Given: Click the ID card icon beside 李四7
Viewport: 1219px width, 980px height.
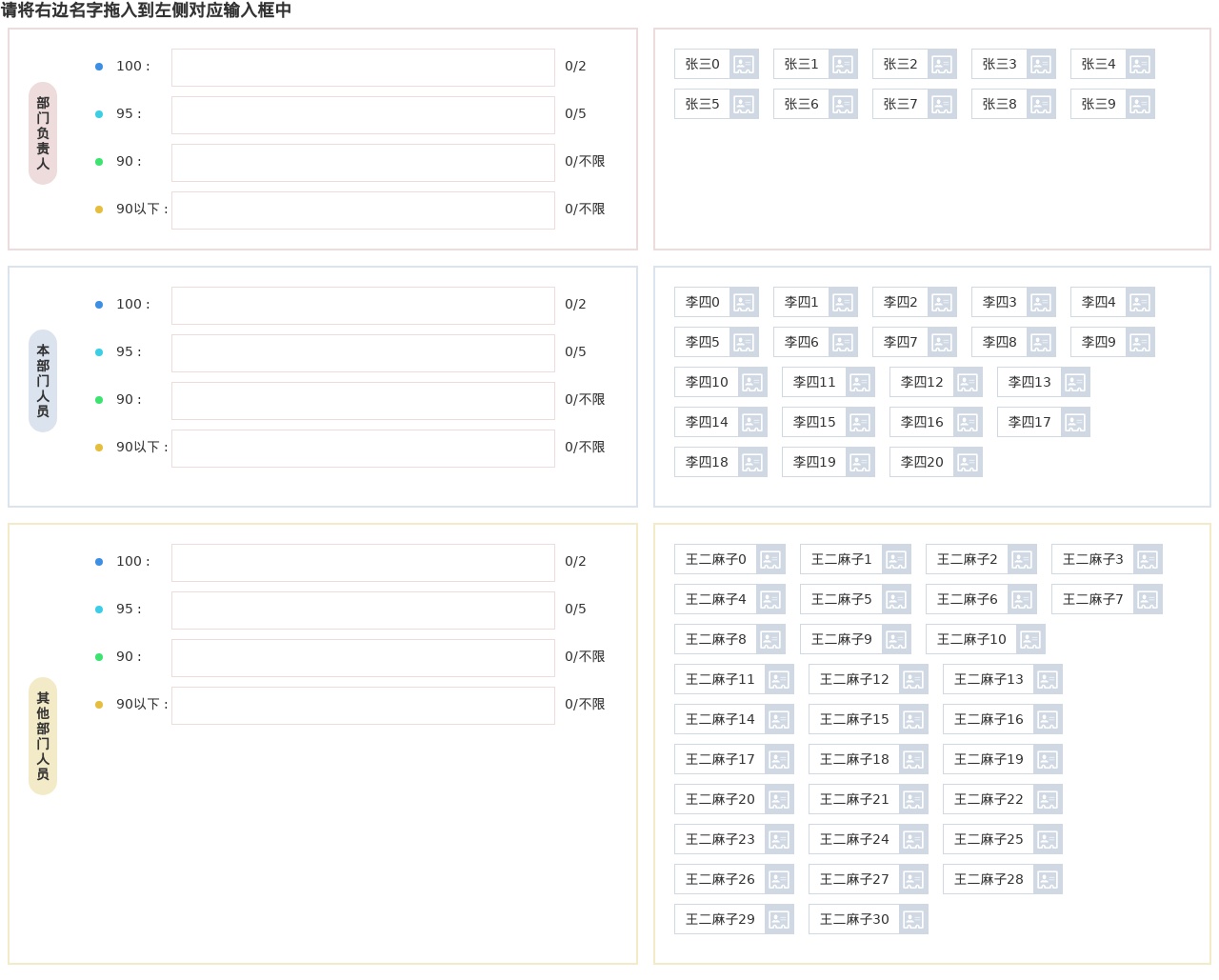Looking at the screenshot, I should (x=942, y=343).
